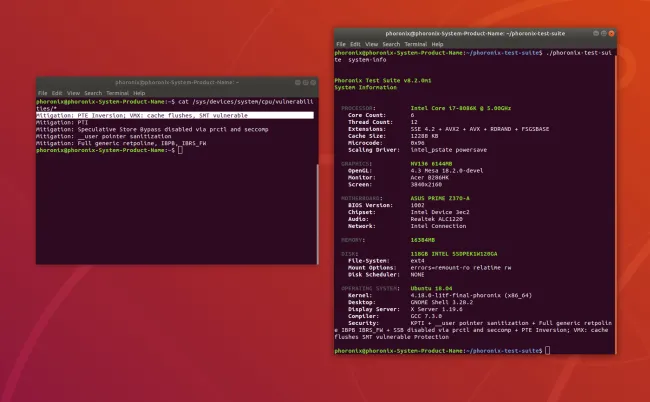Open View menu in left terminal window
The image size is (650, 402).
tap(73, 93)
